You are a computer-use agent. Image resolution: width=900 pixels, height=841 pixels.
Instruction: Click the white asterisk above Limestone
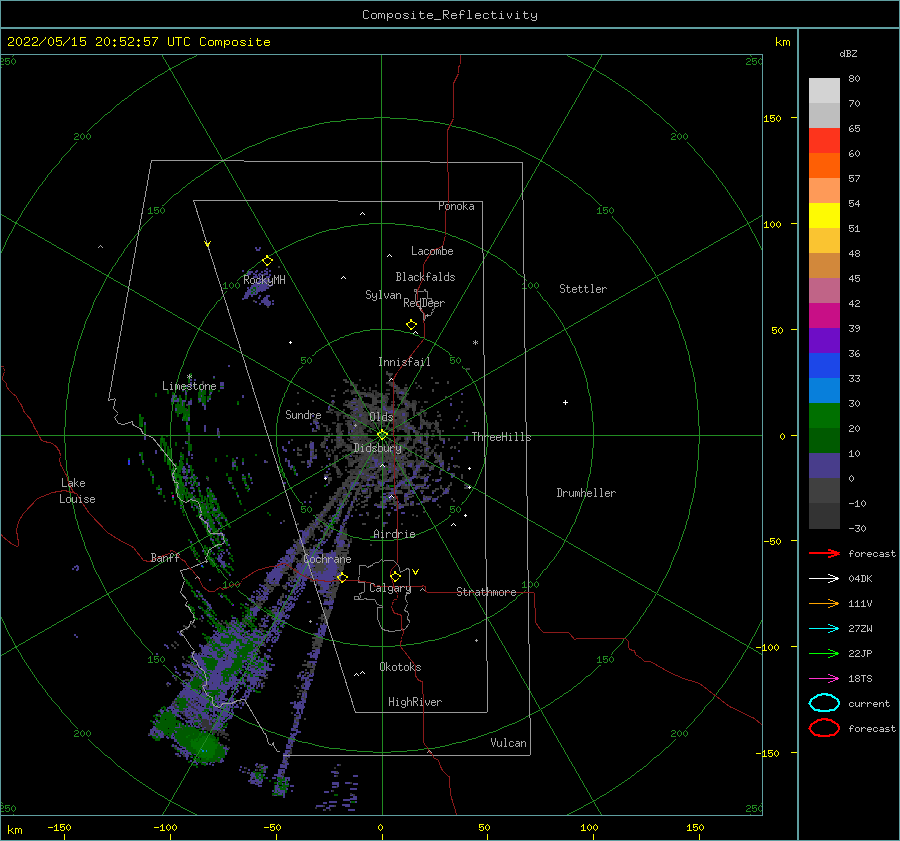pyautogui.click(x=189, y=377)
